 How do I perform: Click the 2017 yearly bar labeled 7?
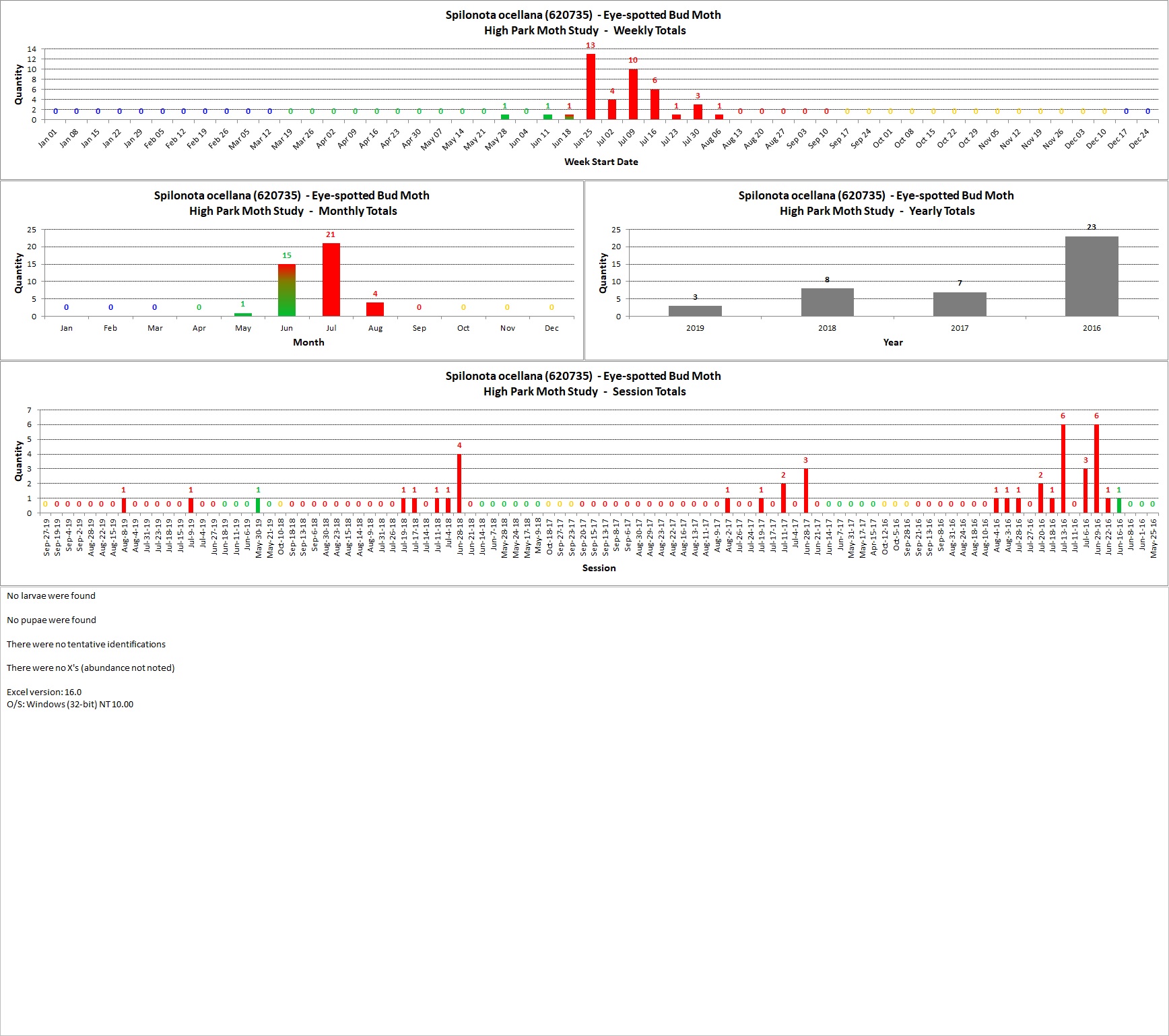[960, 304]
